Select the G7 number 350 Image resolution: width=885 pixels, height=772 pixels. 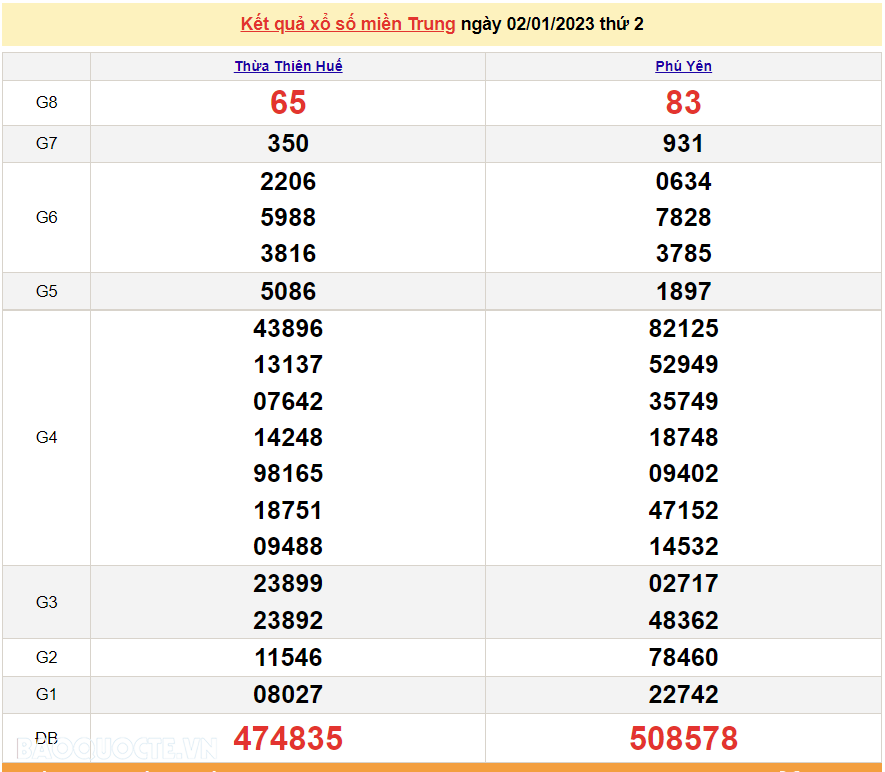tap(287, 143)
